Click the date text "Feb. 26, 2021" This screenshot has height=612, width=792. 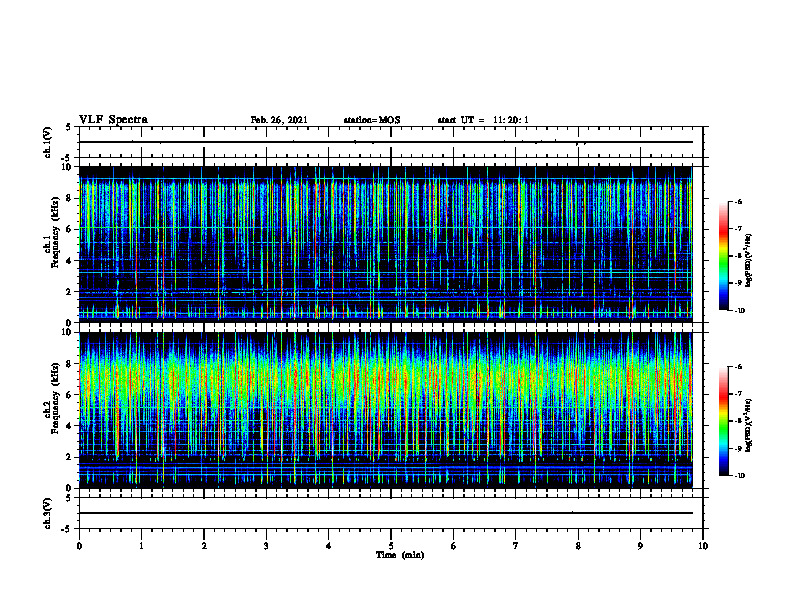tap(279, 120)
